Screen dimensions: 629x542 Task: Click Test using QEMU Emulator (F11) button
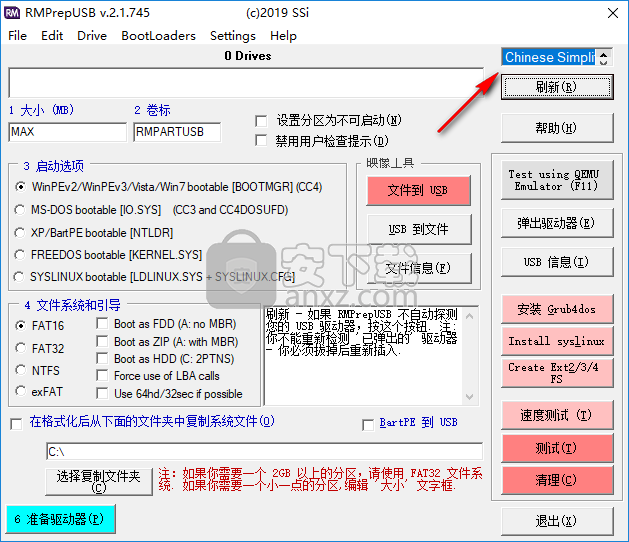557,180
